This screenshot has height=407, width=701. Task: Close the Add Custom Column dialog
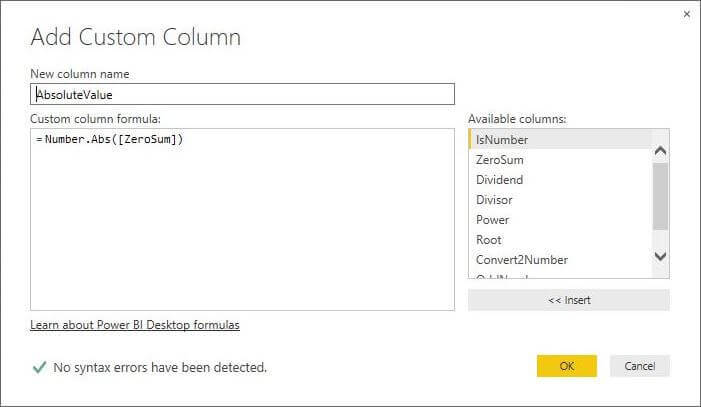[686, 14]
